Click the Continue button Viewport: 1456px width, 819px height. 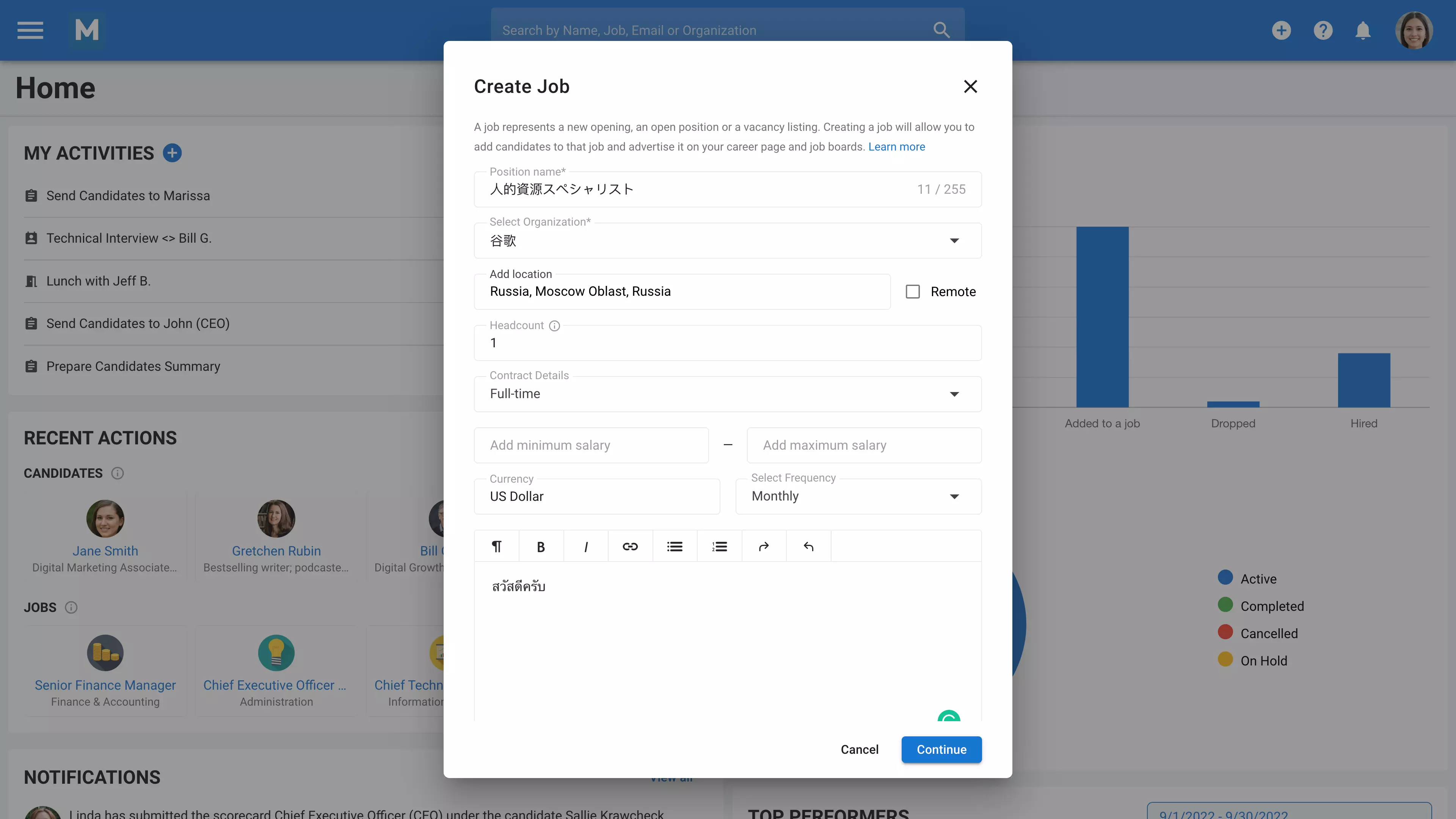941,750
